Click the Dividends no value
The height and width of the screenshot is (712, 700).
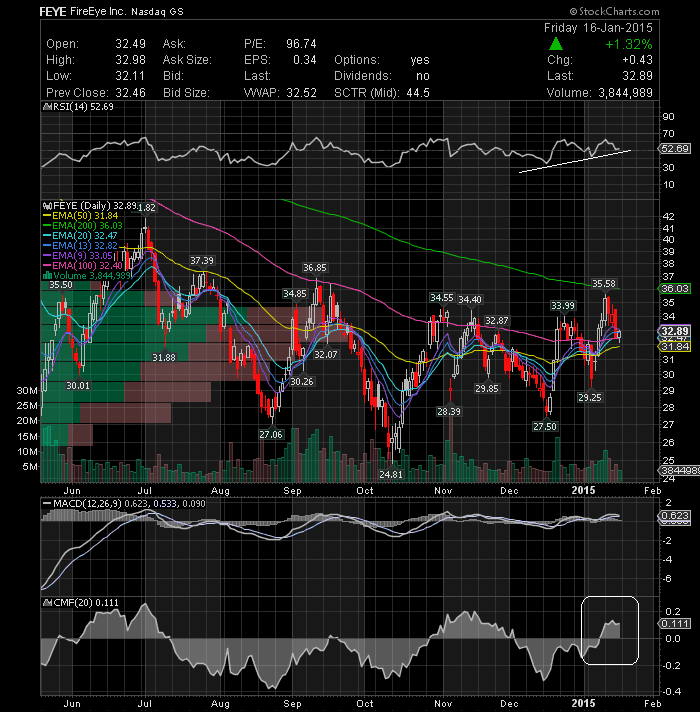pos(423,76)
